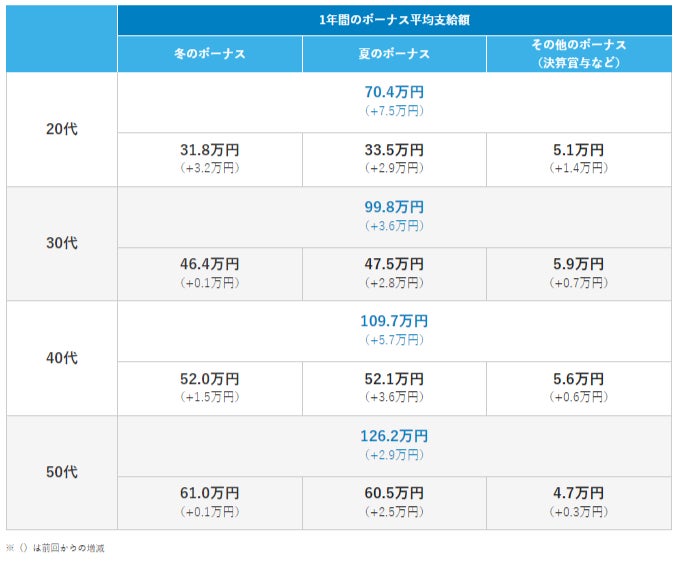
Task: Click the 60.5万円 summer bonus cell
Action: click(x=394, y=494)
